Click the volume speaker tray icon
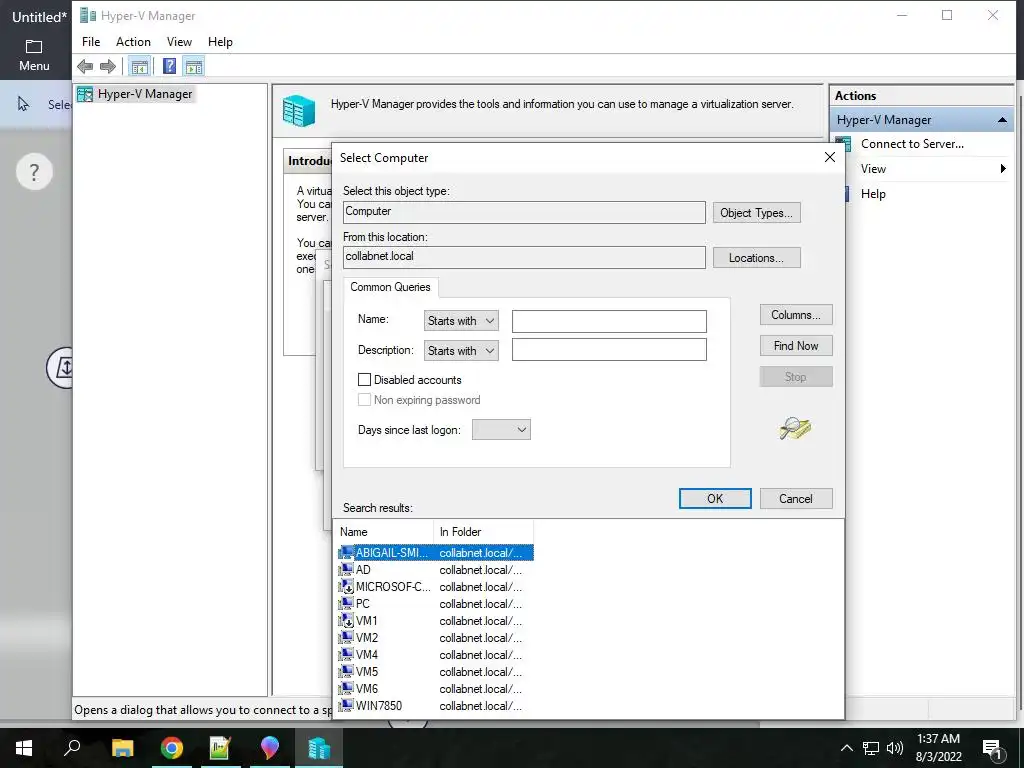Viewport: 1024px width, 768px height. [x=895, y=748]
